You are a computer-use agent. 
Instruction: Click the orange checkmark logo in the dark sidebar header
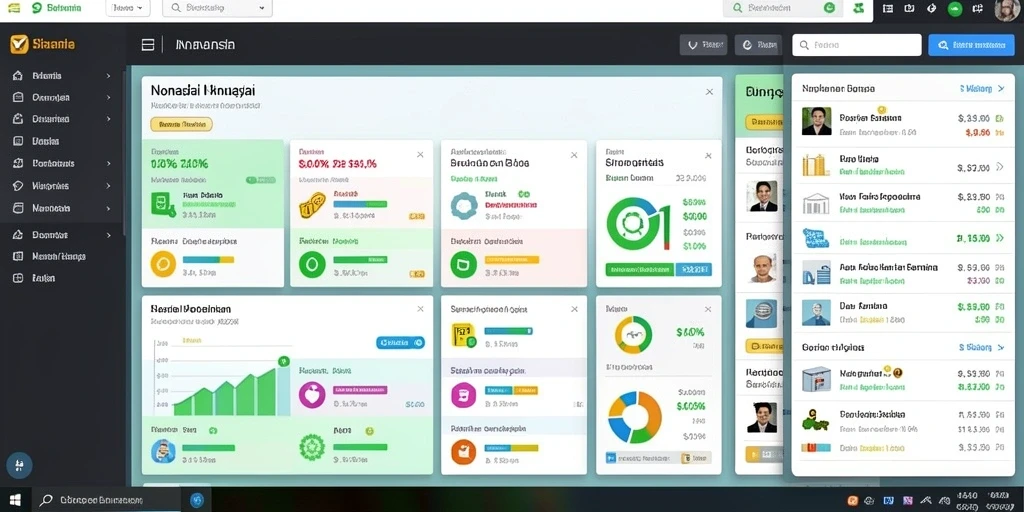tap(19, 44)
